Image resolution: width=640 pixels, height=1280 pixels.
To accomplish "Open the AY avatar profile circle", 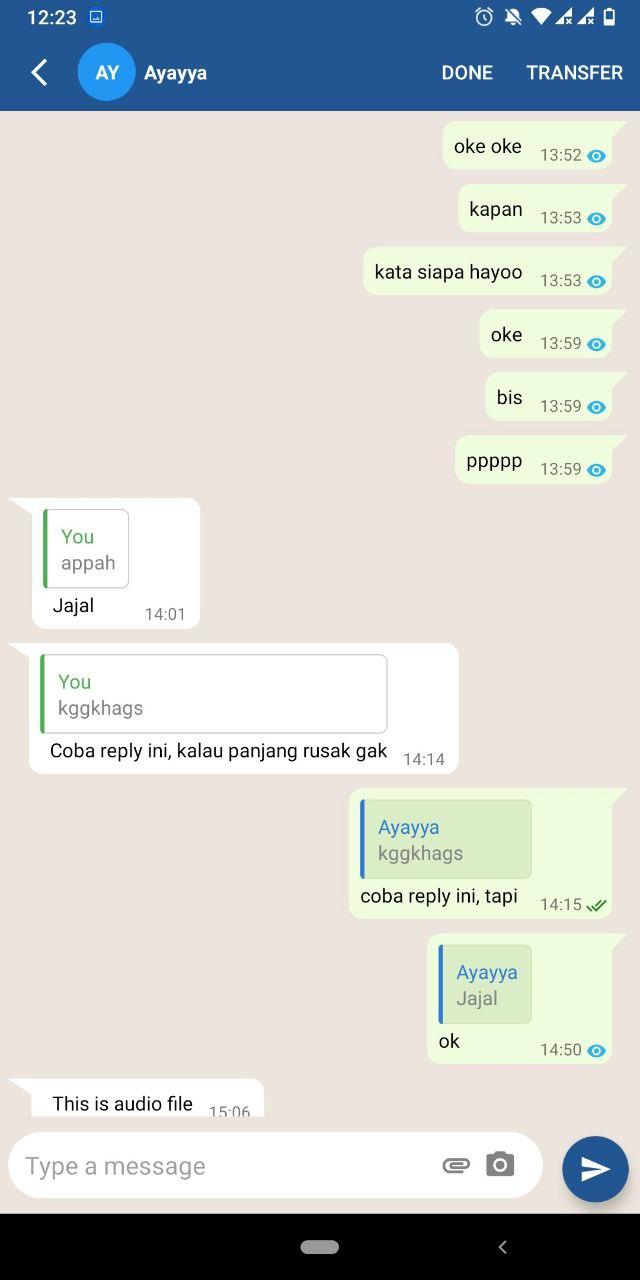I will click(x=107, y=72).
